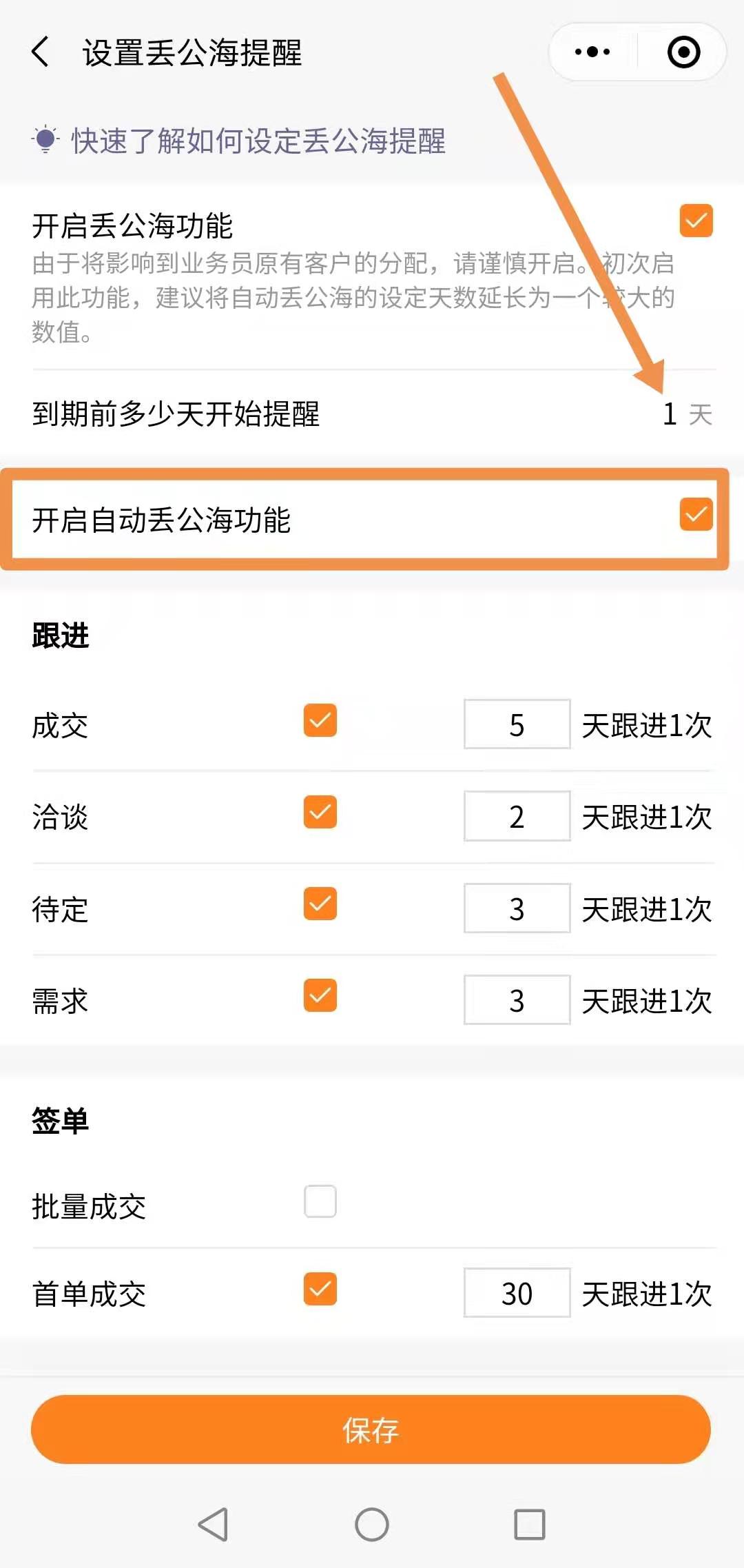
Task: Toggle the 开启自动丢公海功能 checkbox
Action: pyautogui.click(x=696, y=514)
